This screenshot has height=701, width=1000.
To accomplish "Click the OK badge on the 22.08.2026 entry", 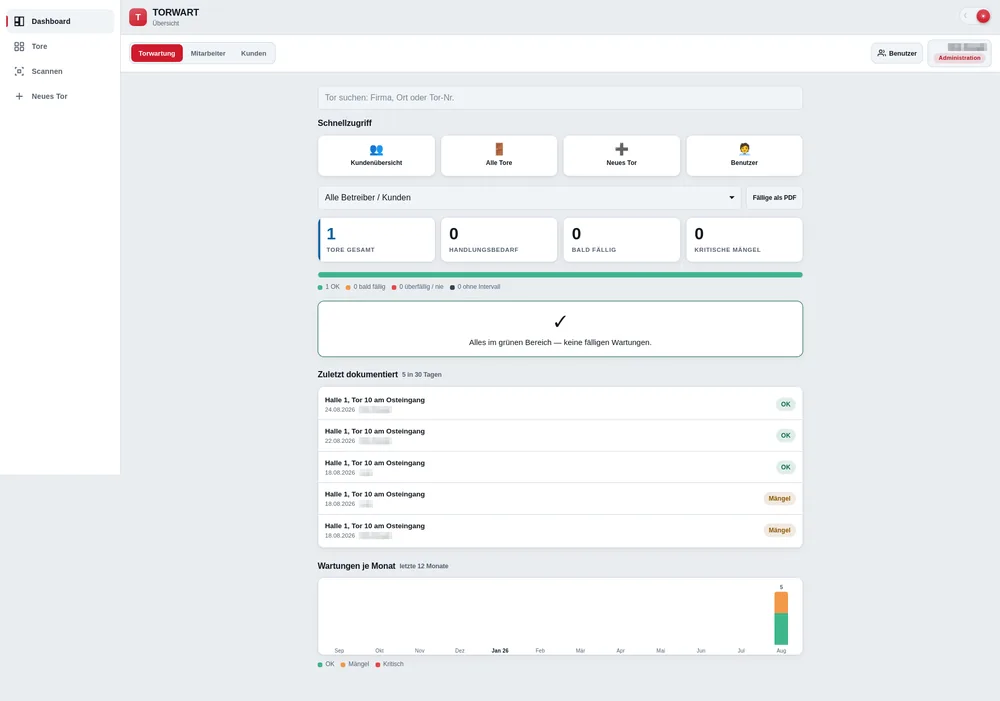I will 786,436.
